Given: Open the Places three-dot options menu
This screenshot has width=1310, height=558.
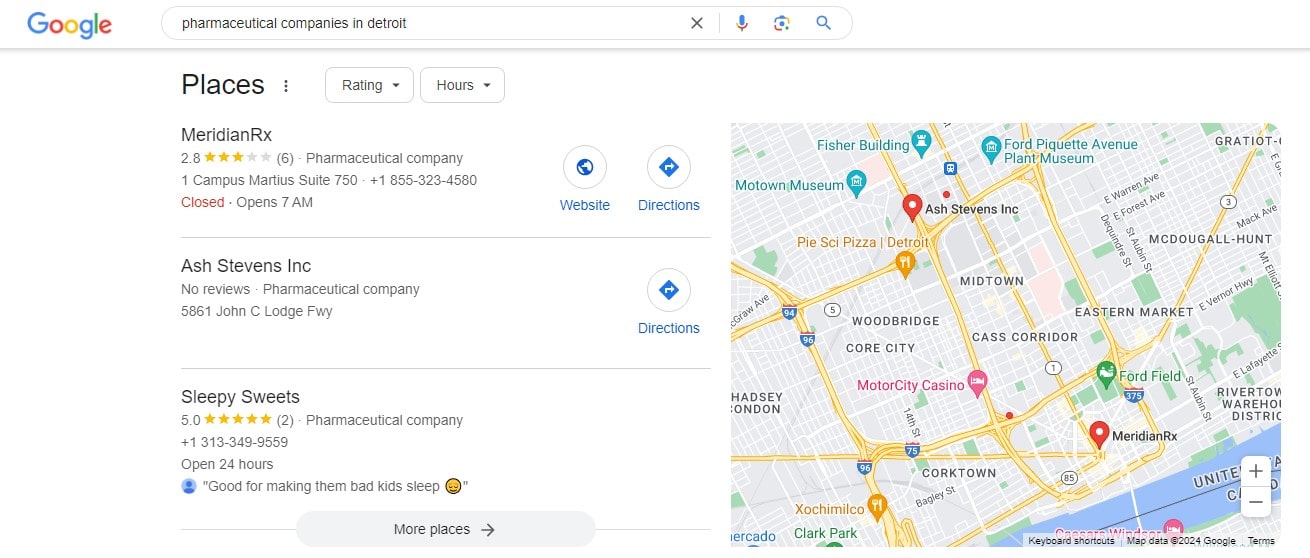Looking at the screenshot, I should pos(286,86).
